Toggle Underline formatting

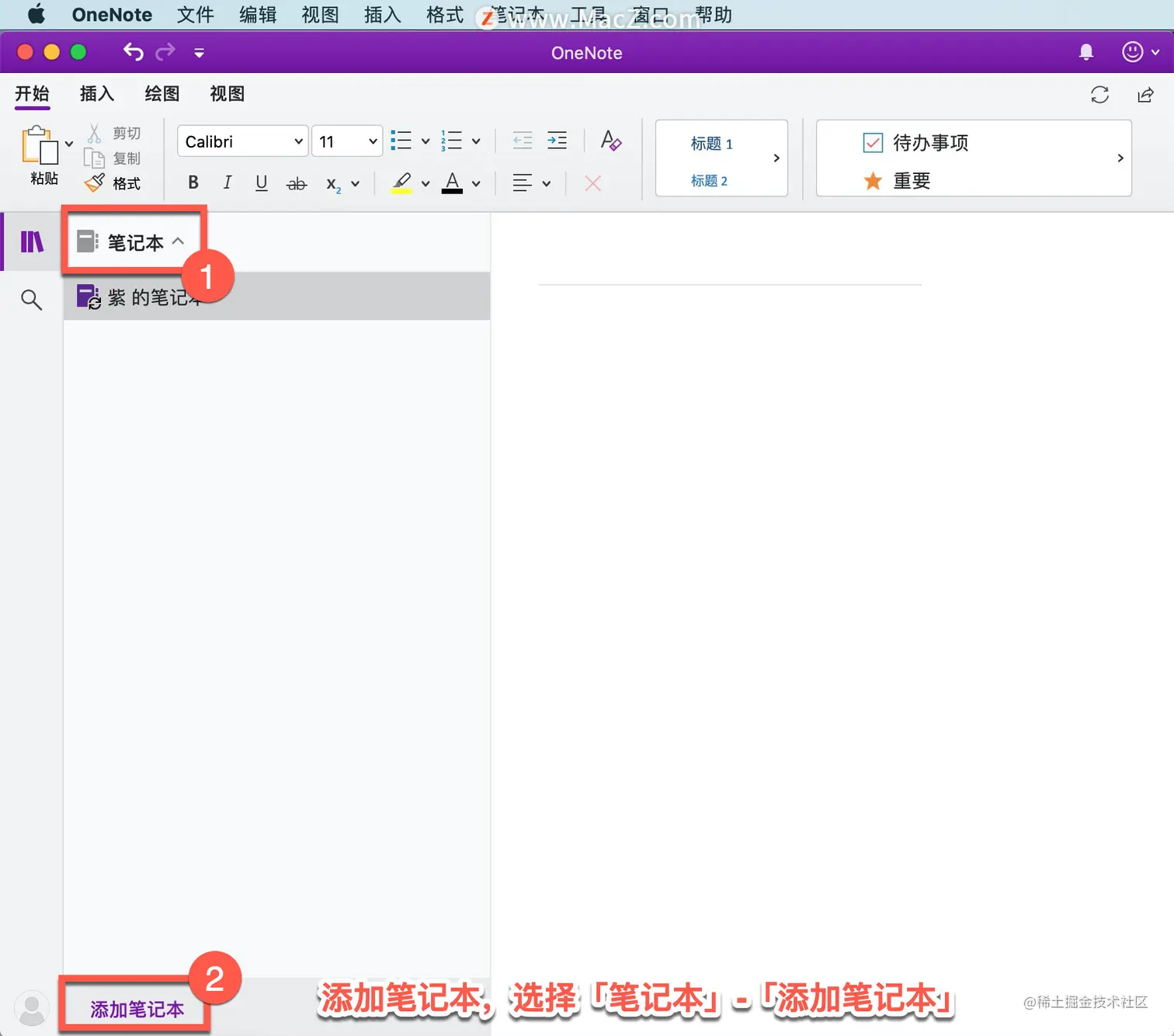coord(262,183)
